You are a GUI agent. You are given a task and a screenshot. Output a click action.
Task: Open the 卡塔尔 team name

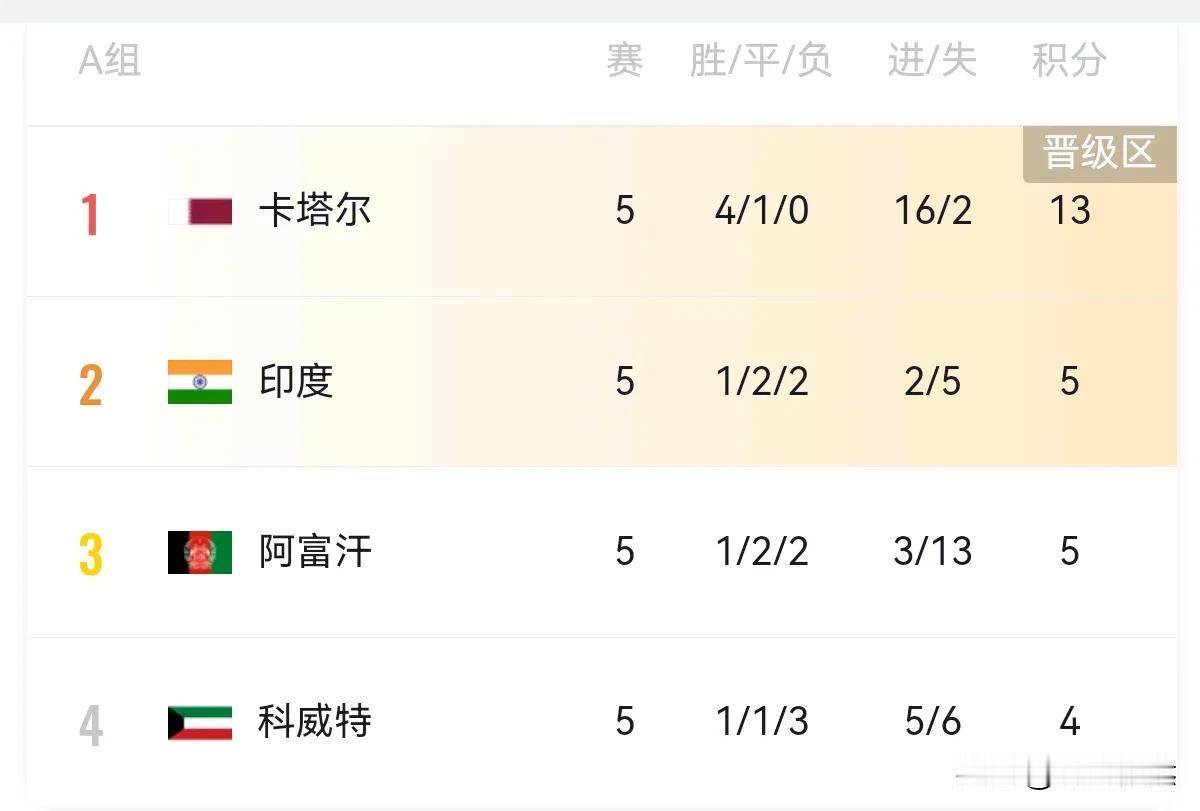pos(315,211)
